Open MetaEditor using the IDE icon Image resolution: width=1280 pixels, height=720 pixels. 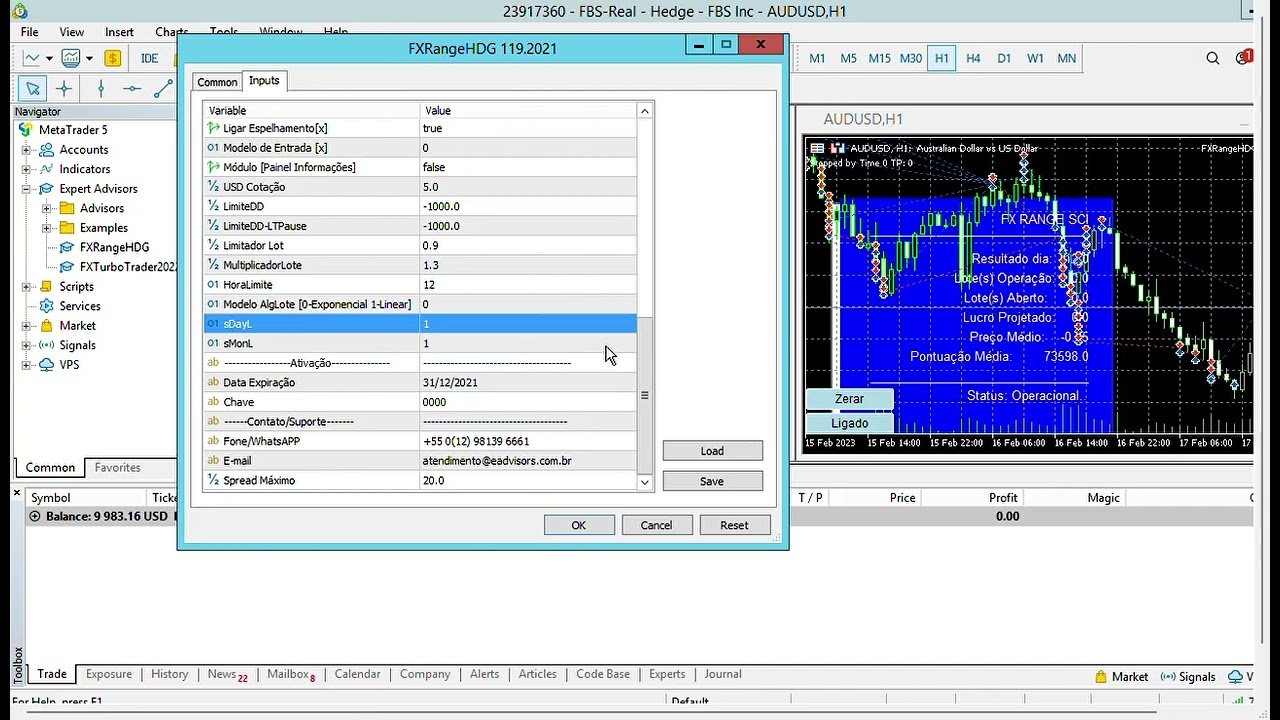148,58
